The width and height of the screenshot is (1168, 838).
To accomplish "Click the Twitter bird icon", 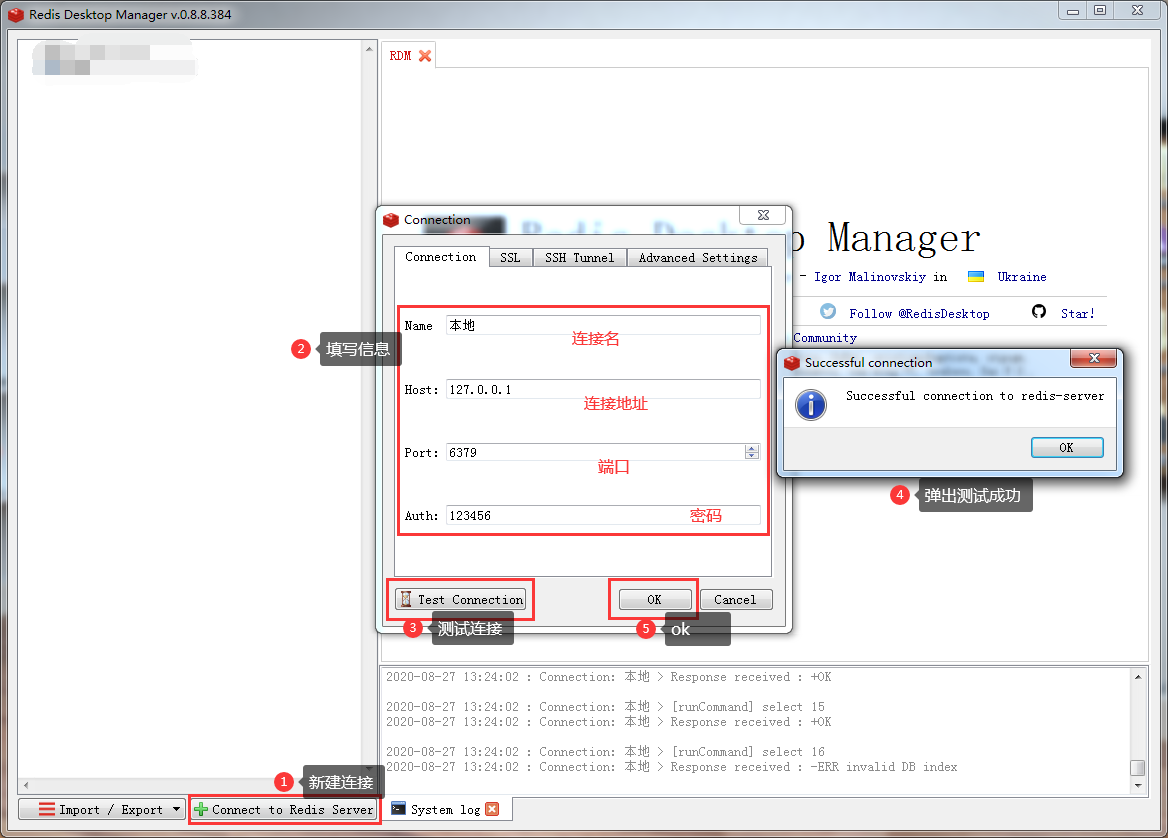I will point(828,311).
